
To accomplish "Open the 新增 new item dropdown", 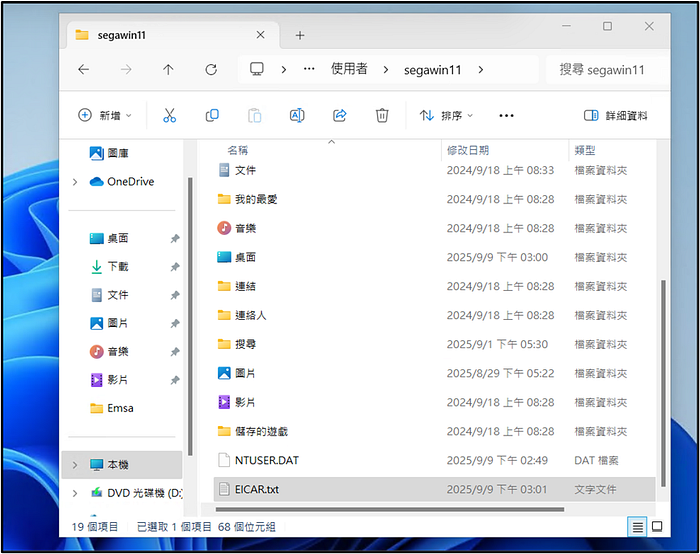I will coord(105,116).
